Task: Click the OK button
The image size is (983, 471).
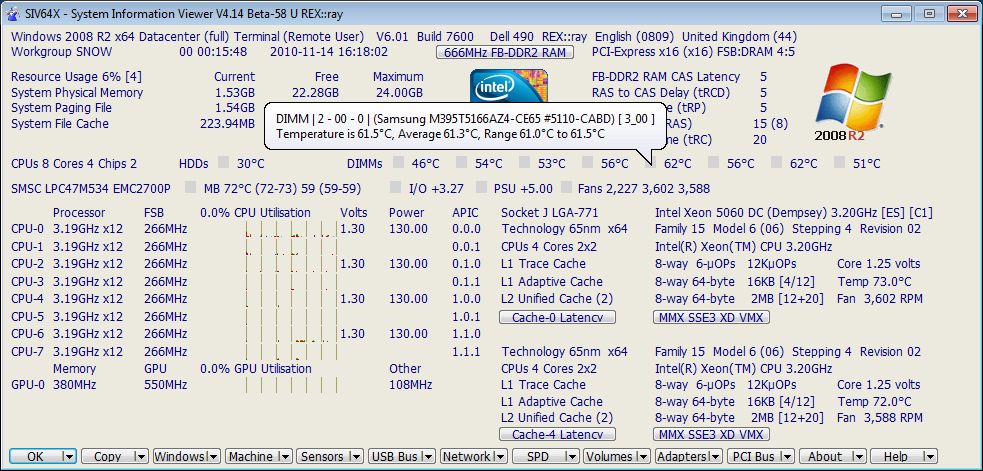Action: (43, 457)
